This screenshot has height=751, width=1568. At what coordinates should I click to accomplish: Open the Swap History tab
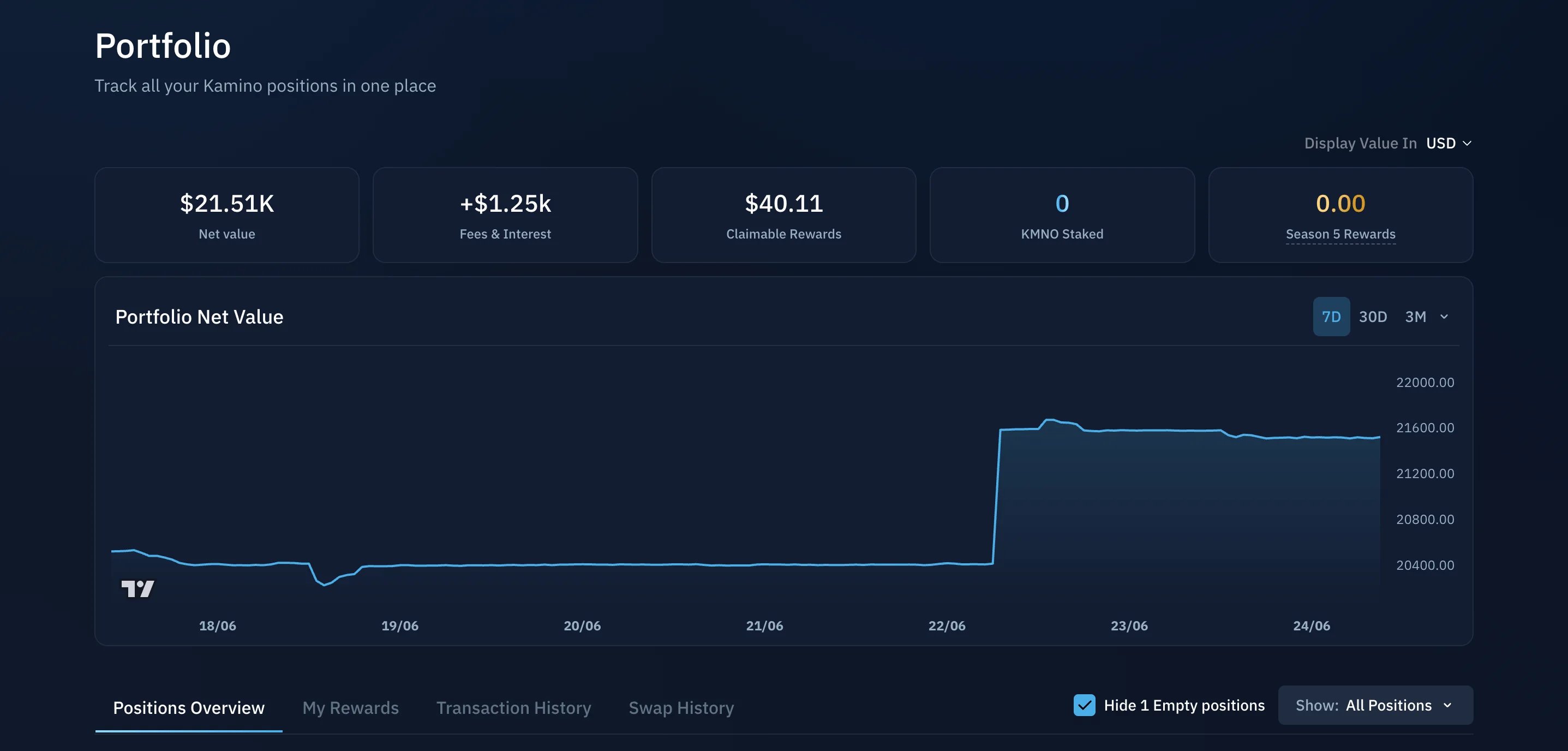click(x=681, y=708)
